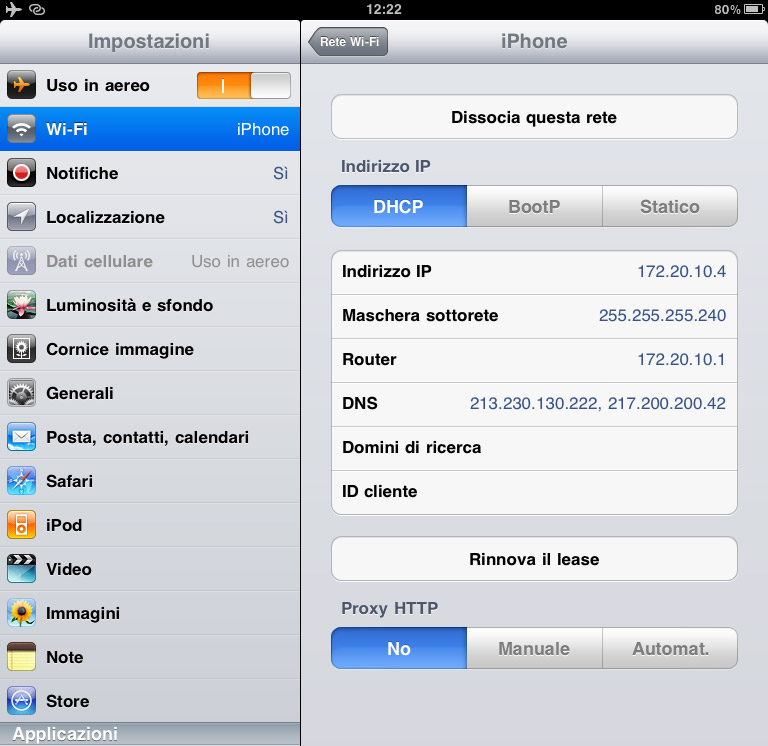The width and height of the screenshot is (768, 746).
Task: Tap the Wi-Fi signal icon
Action: pyautogui.click(x=21, y=129)
